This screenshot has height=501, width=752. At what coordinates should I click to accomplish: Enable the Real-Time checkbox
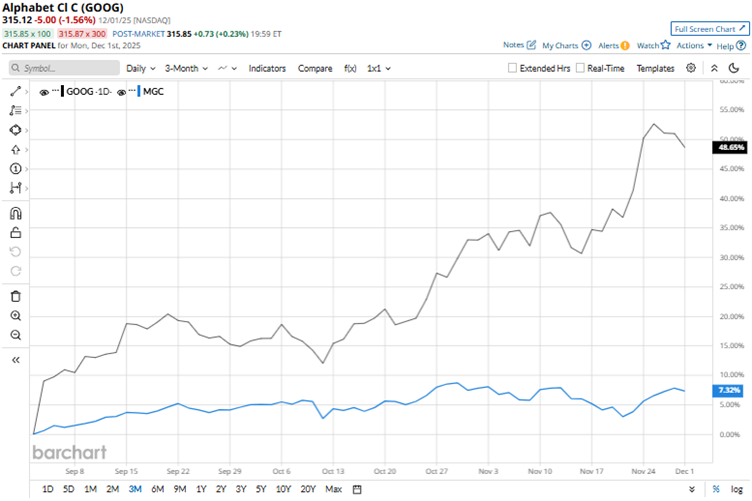click(580, 68)
